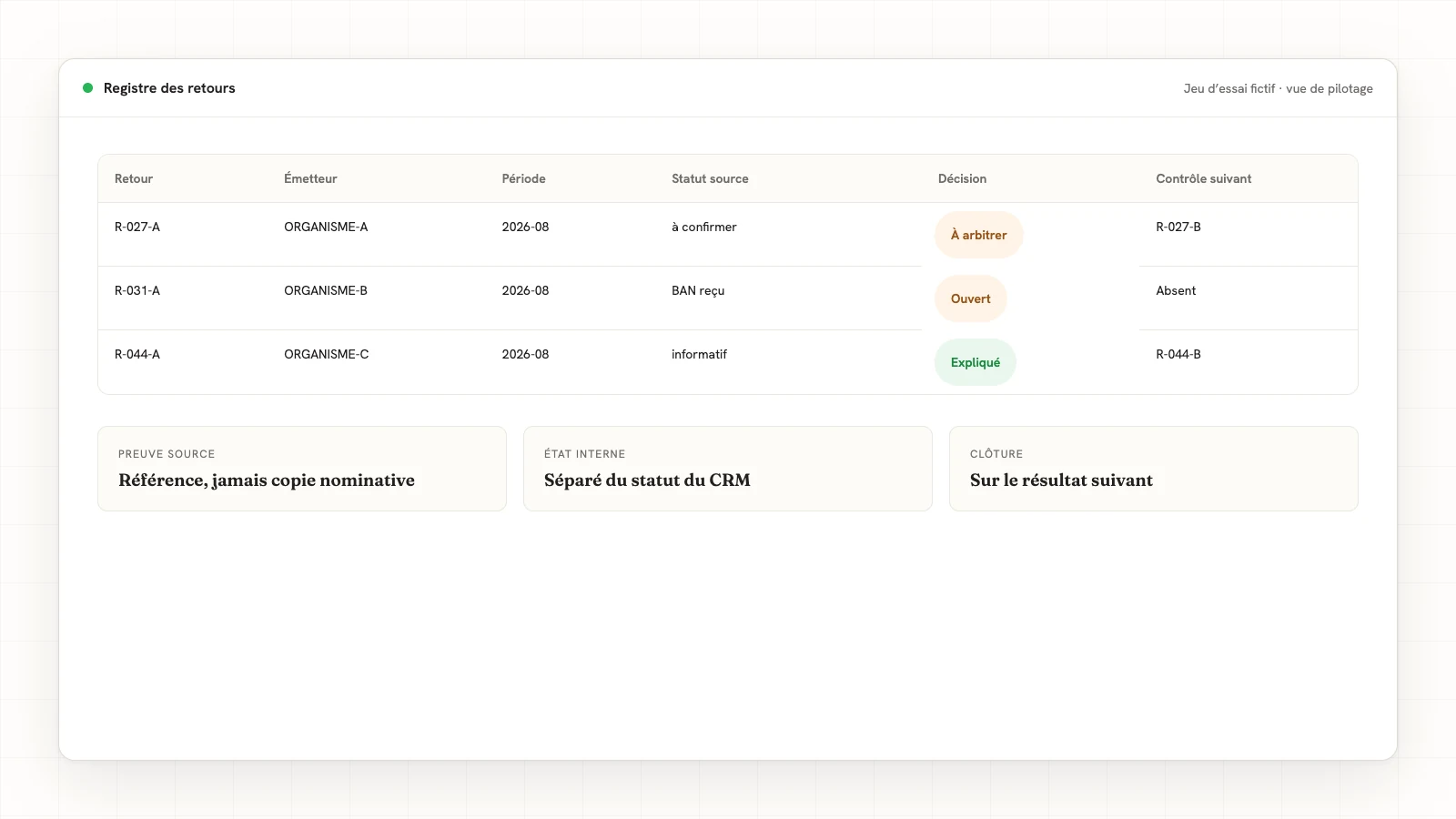Click the Clôture card label
The image size is (1456, 819).
(x=996, y=454)
